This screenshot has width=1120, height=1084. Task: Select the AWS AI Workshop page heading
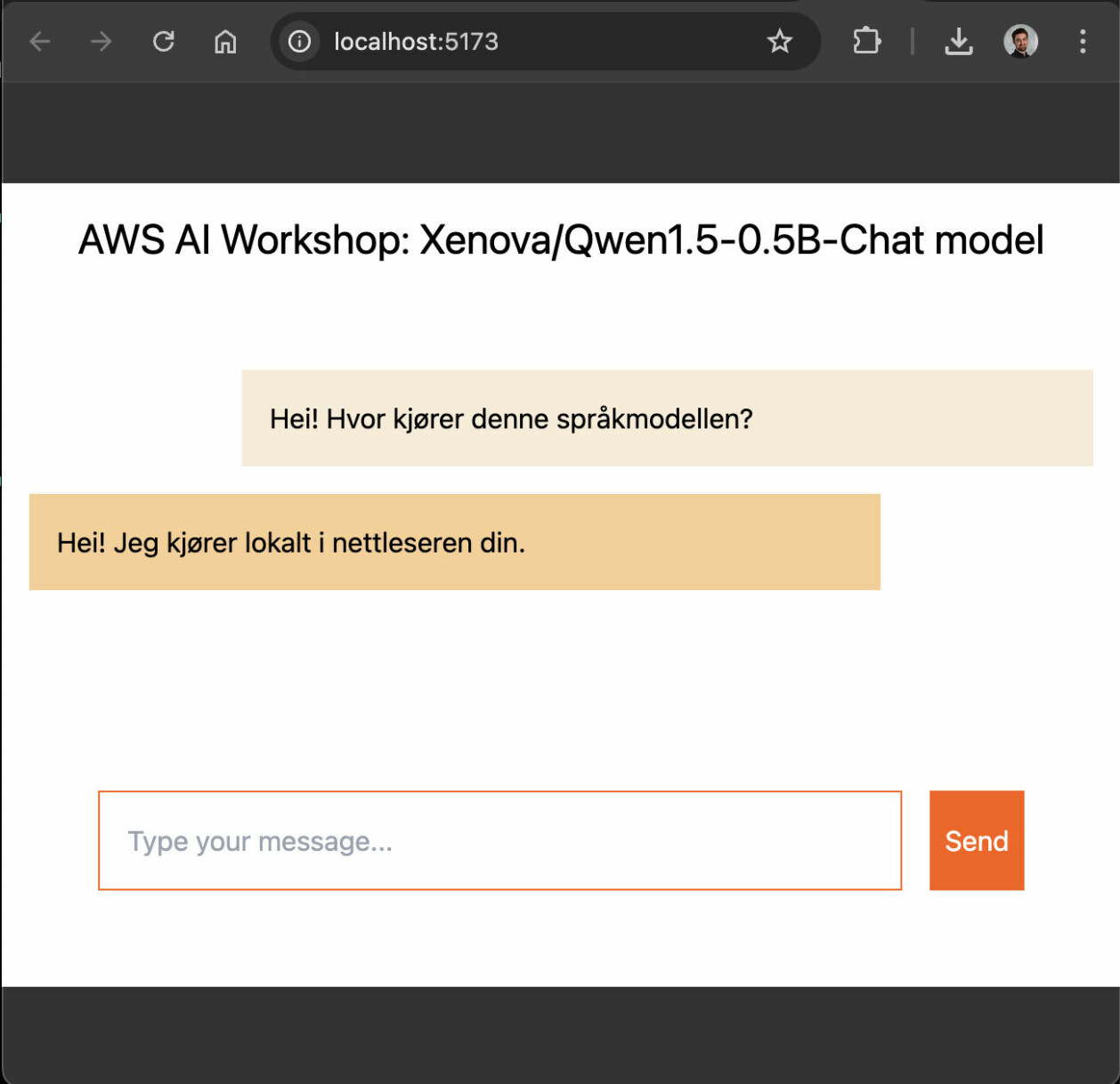(x=561, y=240)
